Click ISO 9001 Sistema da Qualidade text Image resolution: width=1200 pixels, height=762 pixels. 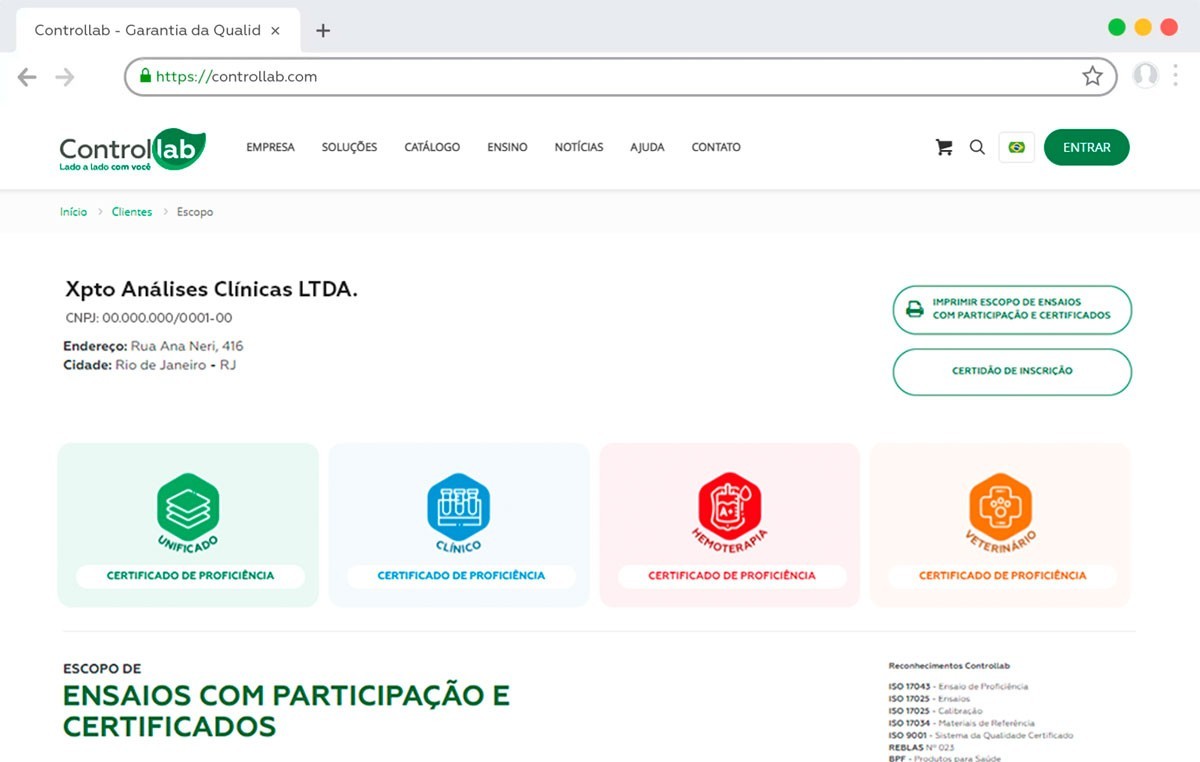(980, 735)
